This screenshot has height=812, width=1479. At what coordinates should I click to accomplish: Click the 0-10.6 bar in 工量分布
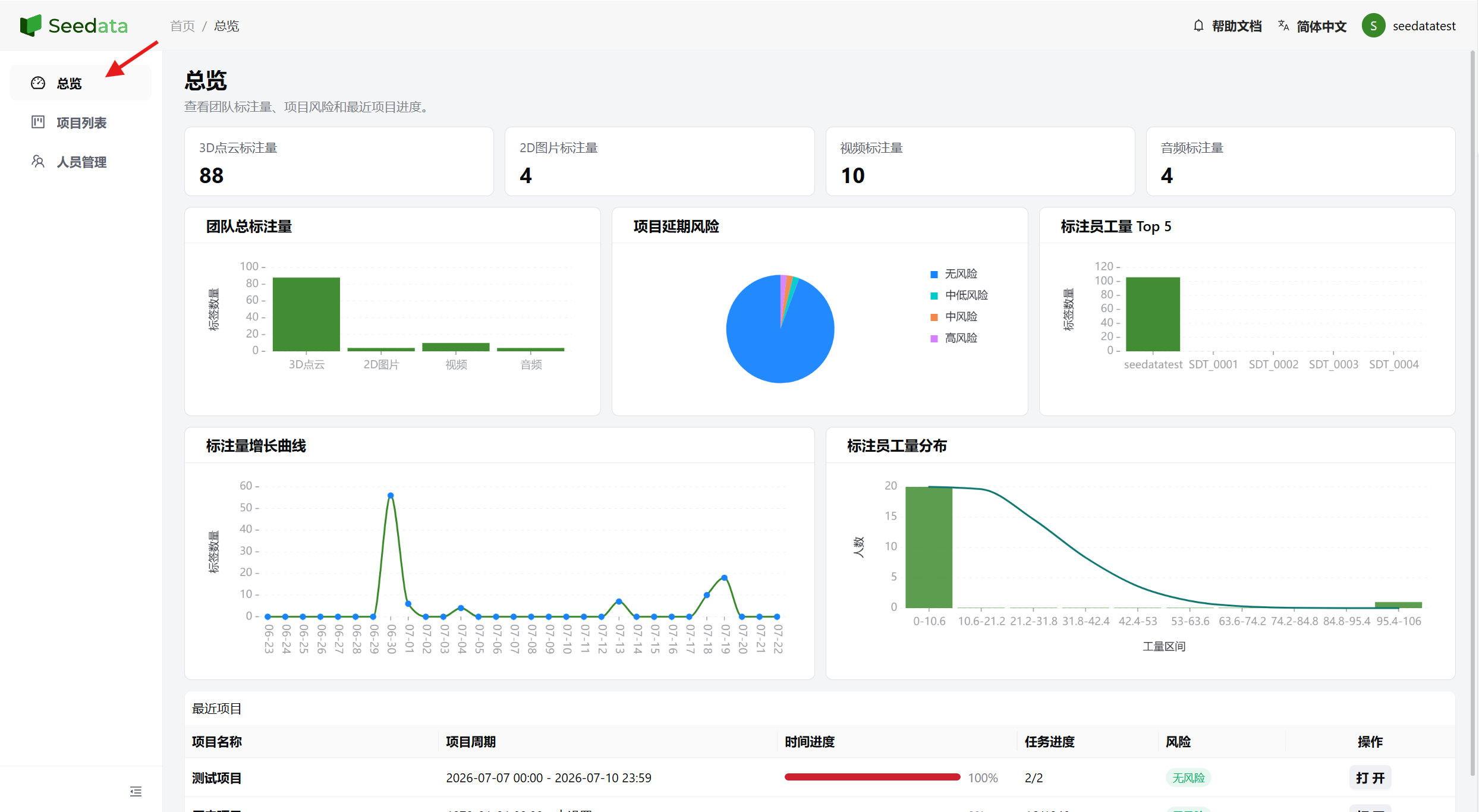click(929, 547)
